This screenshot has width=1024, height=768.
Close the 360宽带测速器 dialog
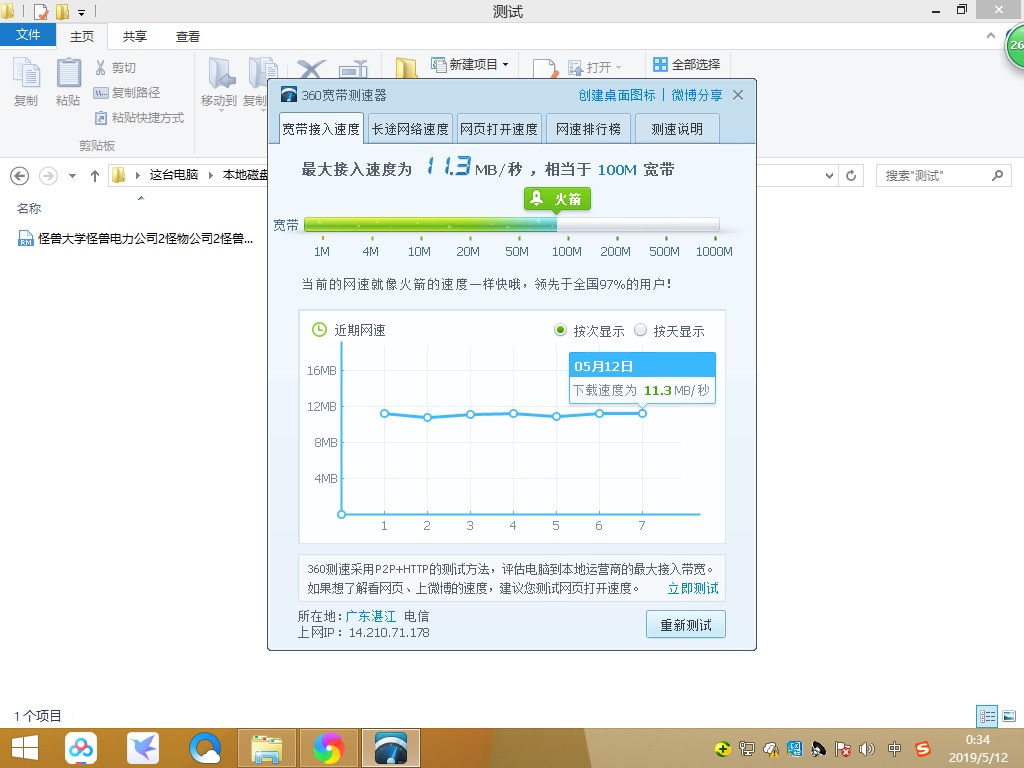click(738, 95)
